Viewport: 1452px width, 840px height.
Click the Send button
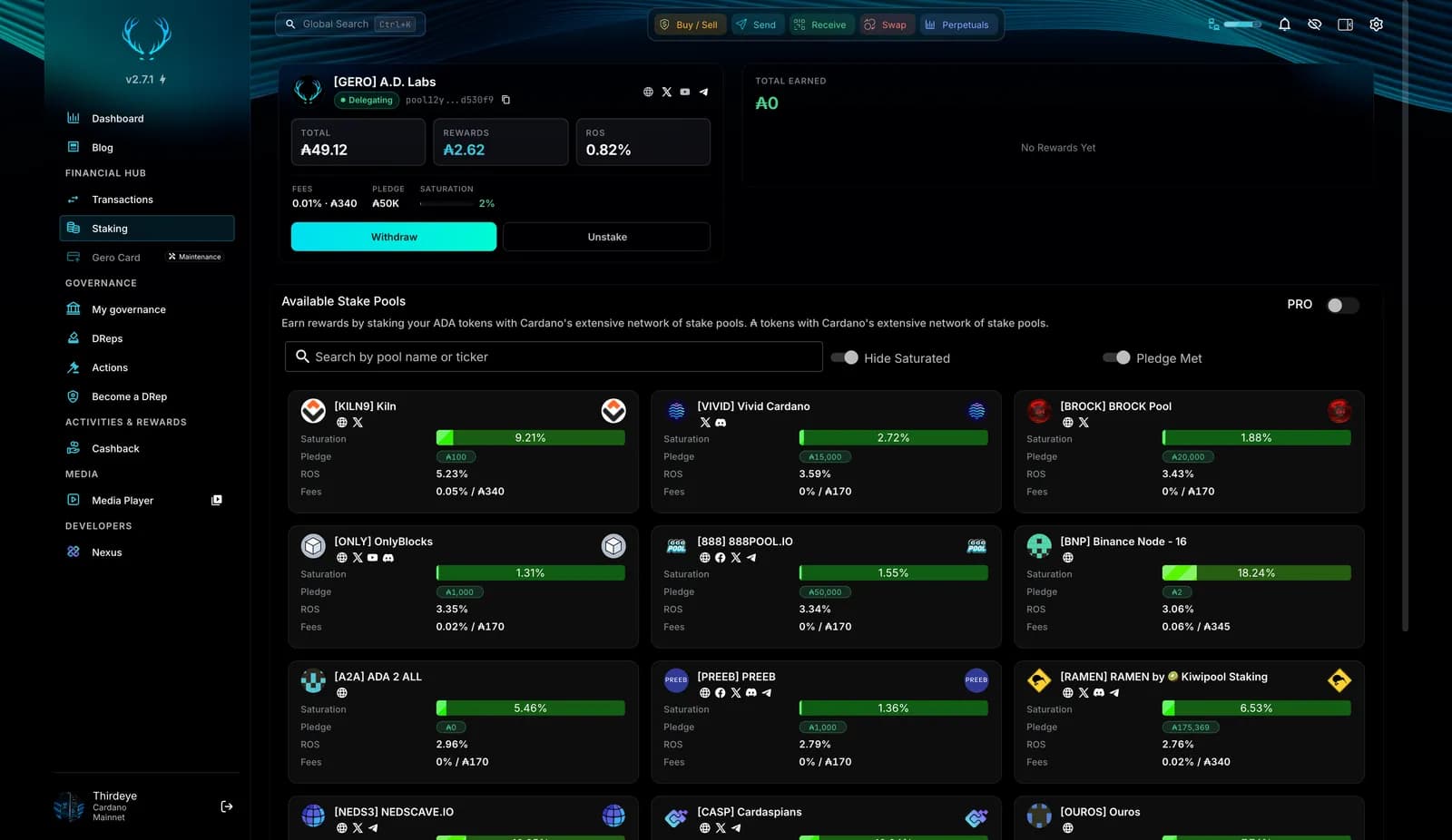(756, 24)
